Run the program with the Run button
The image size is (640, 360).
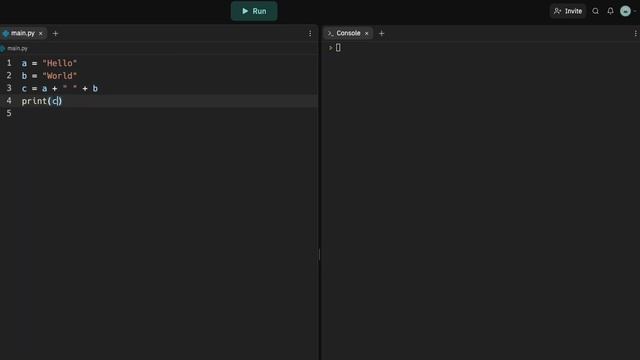254,11
